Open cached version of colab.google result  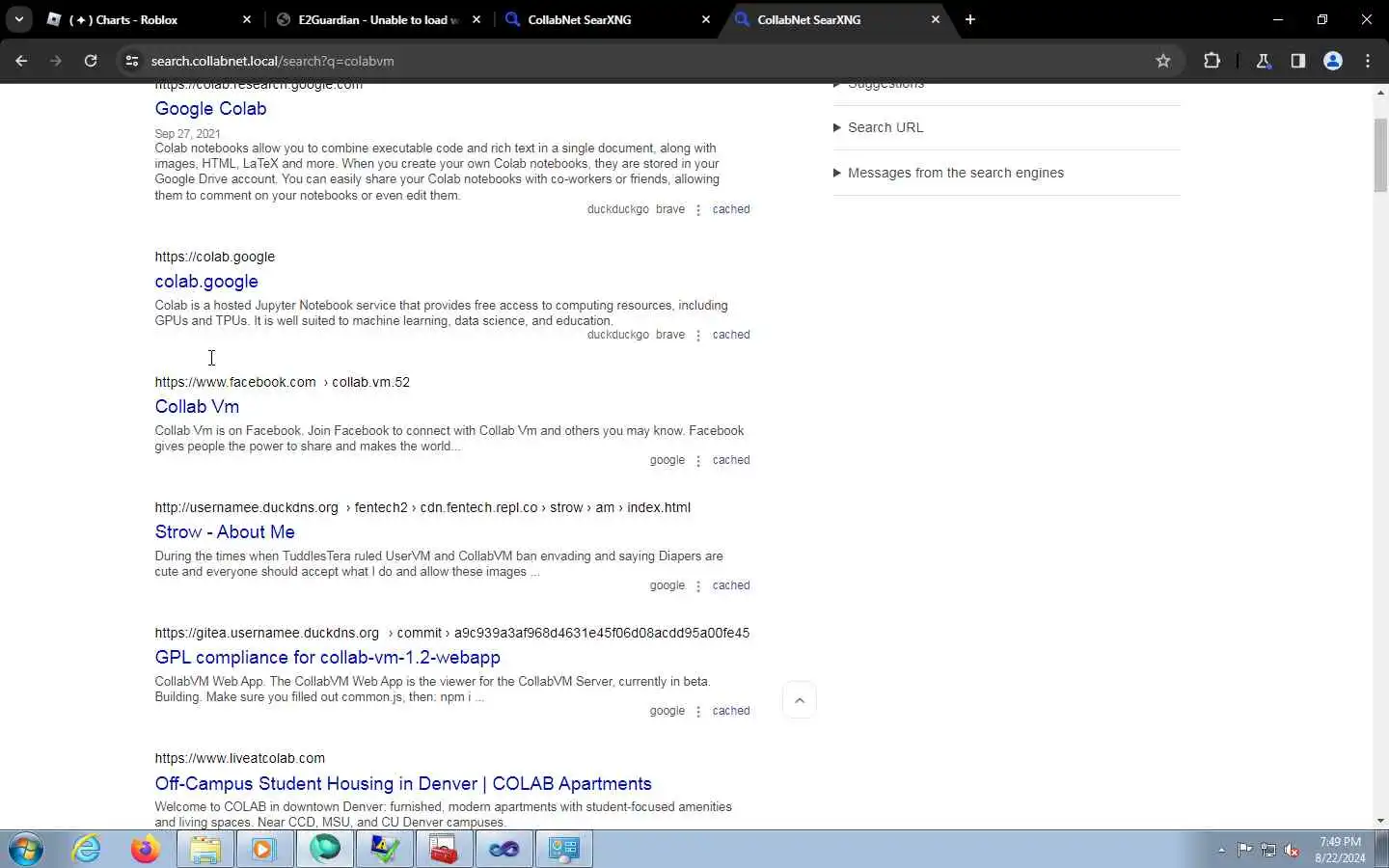click(731, 335)
